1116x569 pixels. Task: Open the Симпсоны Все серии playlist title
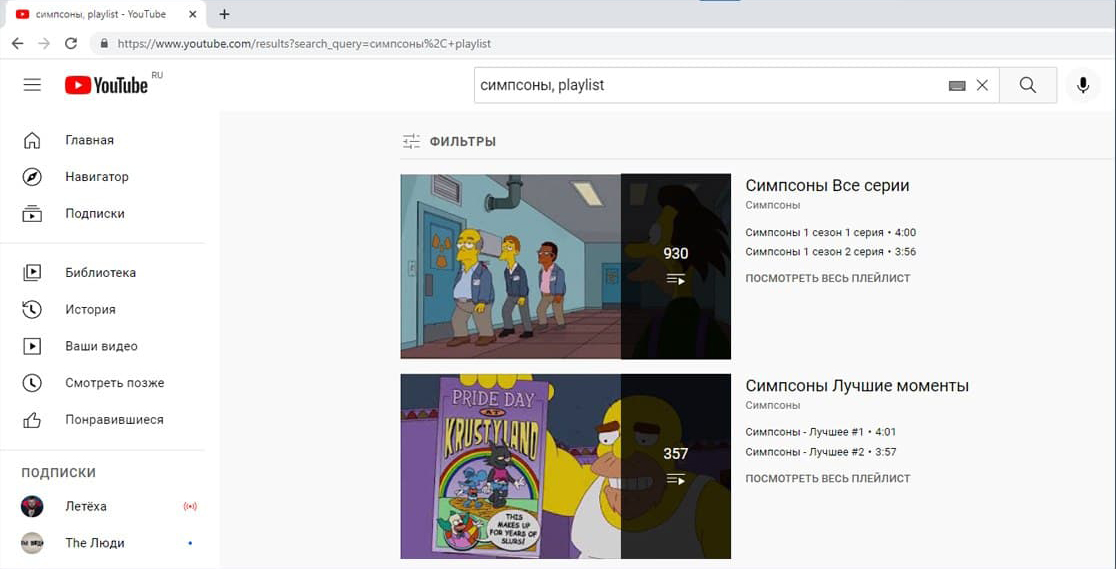(827, 186)
